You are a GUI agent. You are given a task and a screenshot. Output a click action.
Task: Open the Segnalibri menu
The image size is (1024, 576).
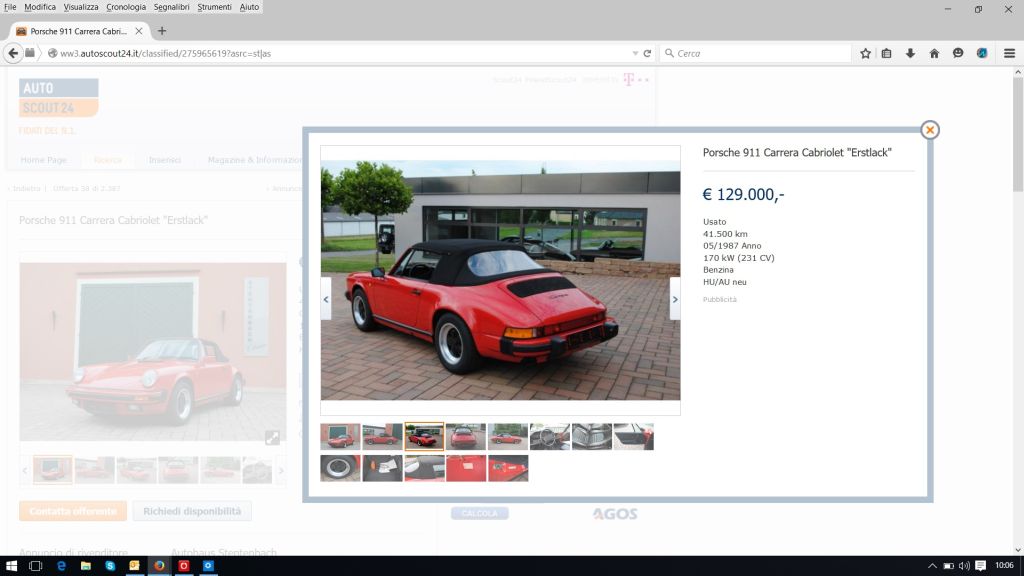coord(172,7)
